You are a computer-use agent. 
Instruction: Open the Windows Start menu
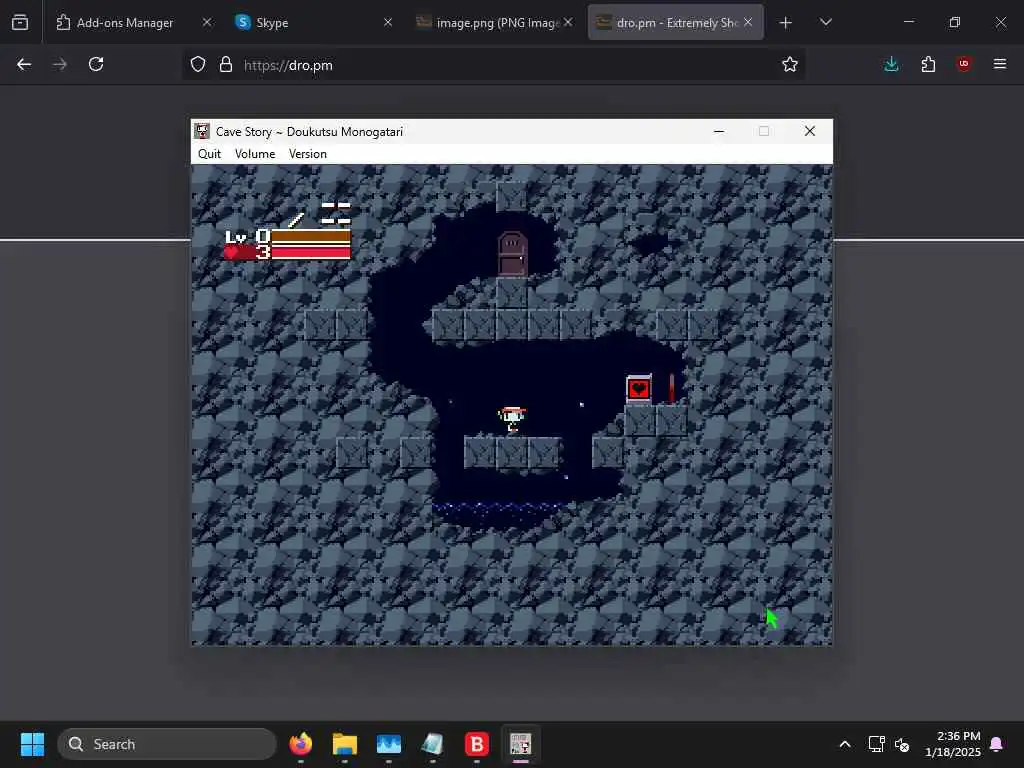click(32, 744)
